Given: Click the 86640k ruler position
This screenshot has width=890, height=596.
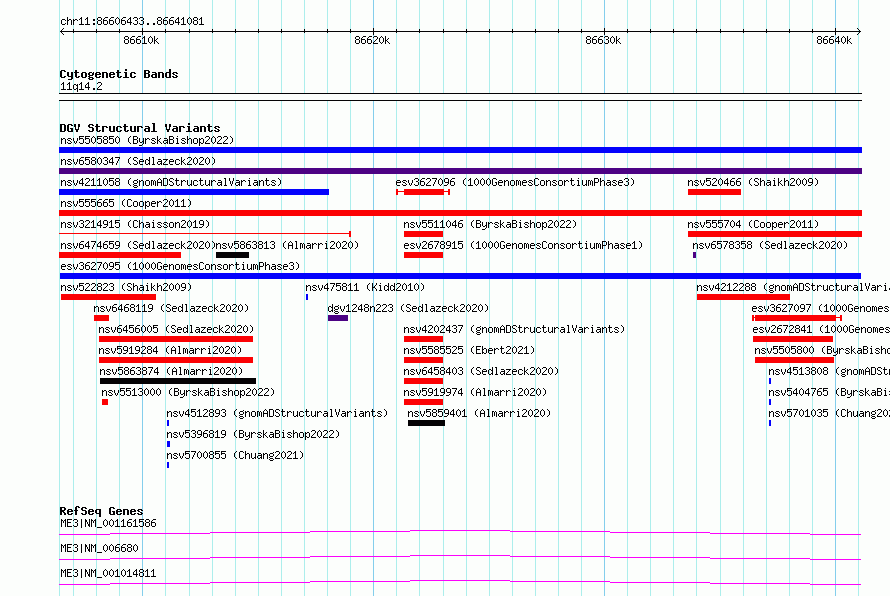Looking at the screenshot, I should (834, 40).
